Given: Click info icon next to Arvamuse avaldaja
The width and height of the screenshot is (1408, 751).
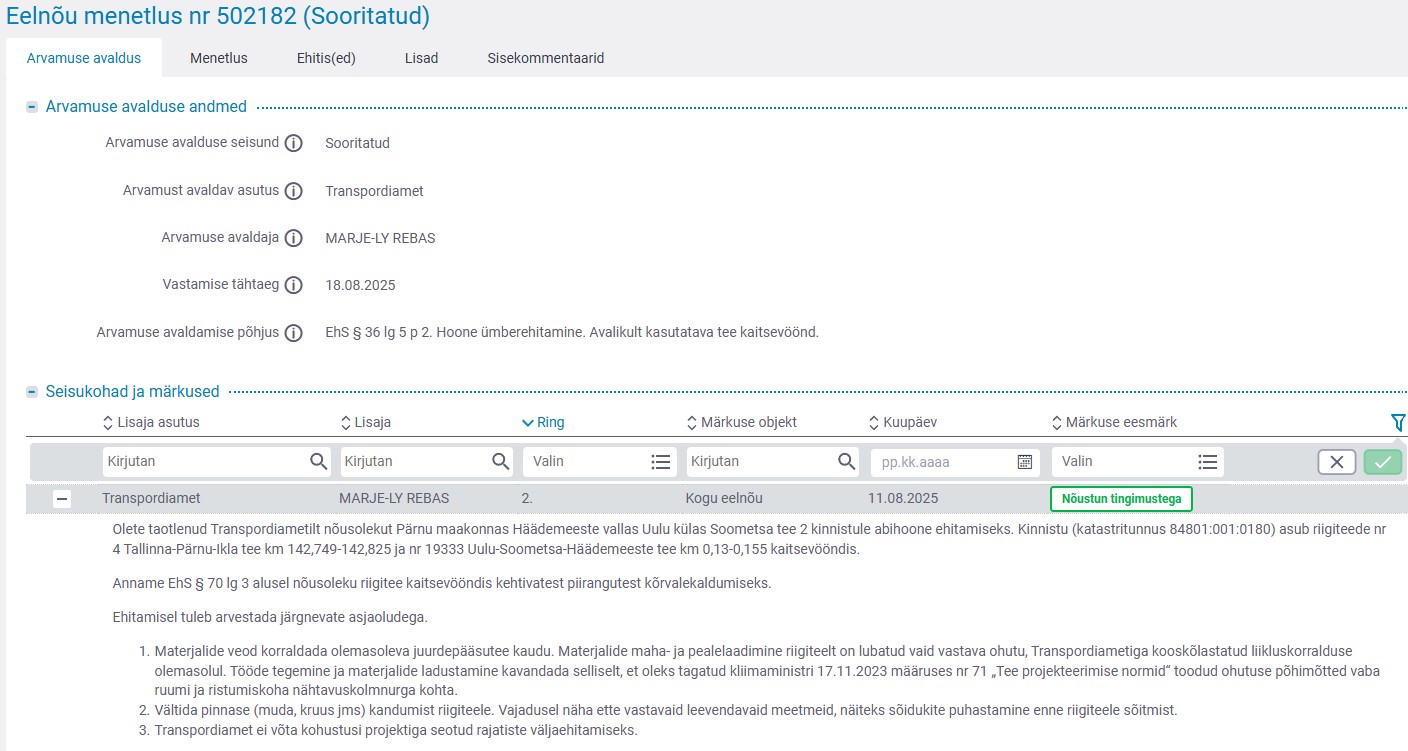Looking at the screenshot, I should point(293,238).
